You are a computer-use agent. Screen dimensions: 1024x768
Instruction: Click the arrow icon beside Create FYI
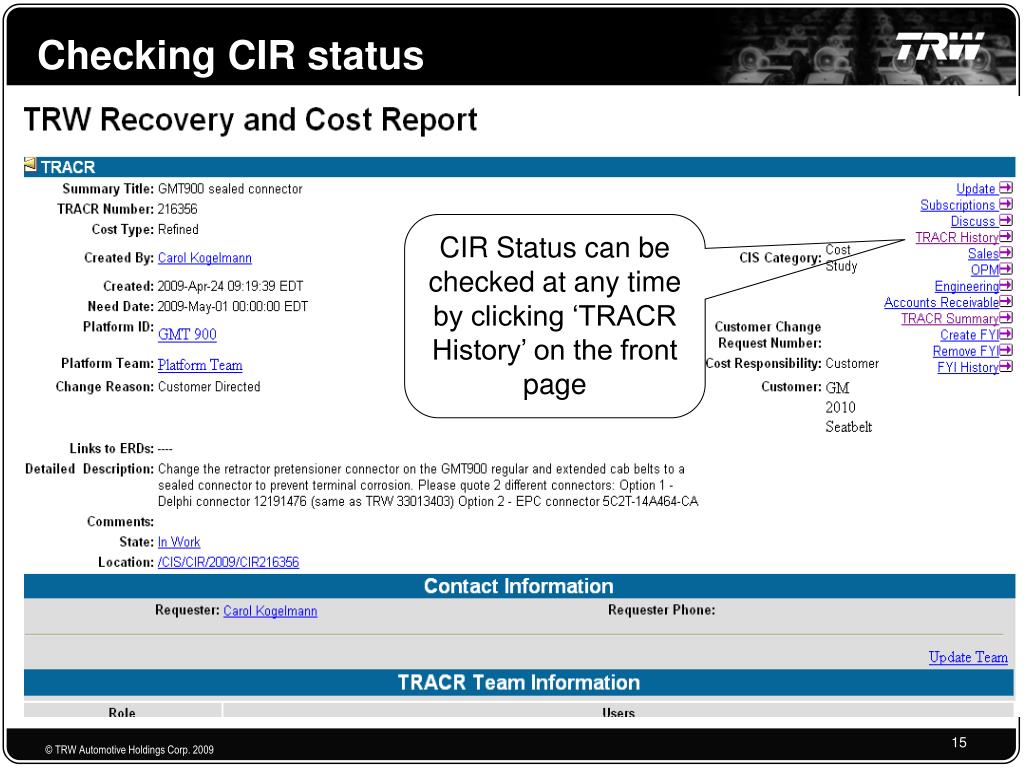coord(1006,334)
